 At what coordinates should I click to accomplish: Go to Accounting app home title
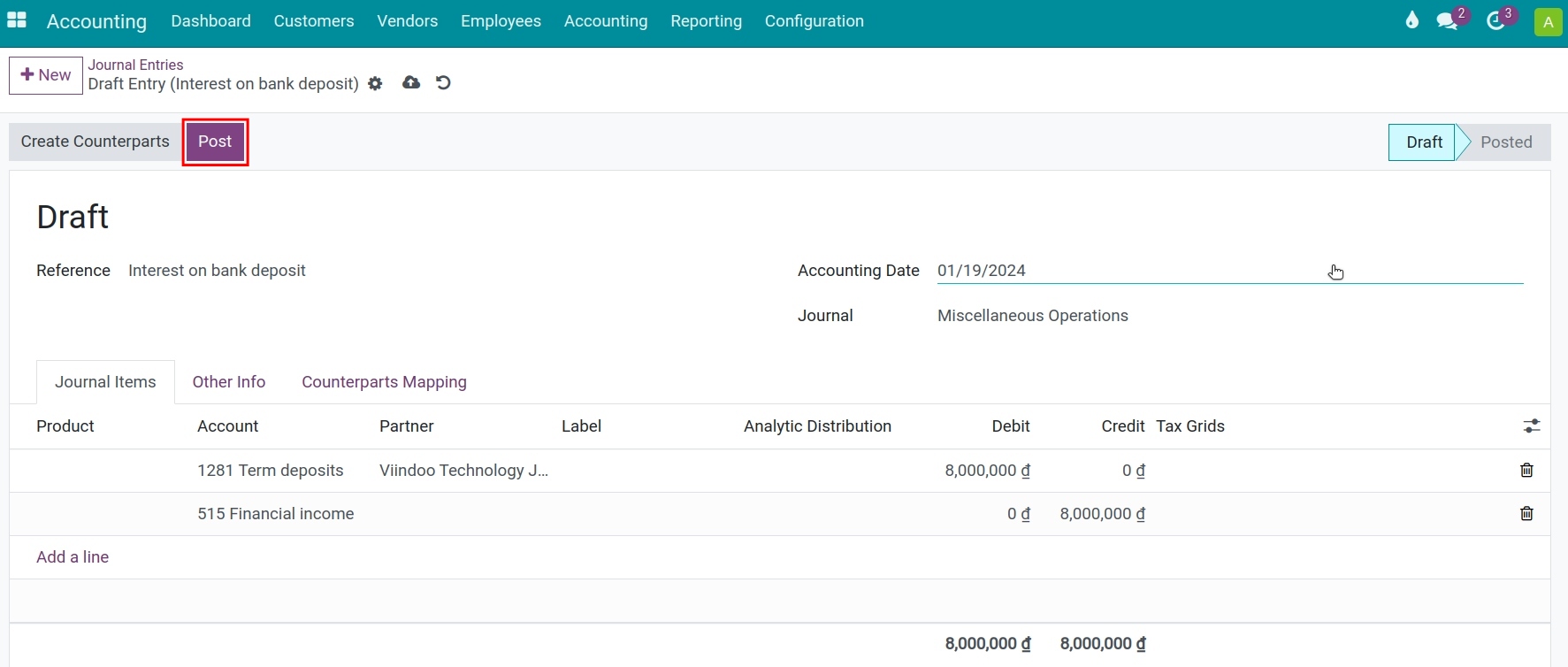pos(96,21)
